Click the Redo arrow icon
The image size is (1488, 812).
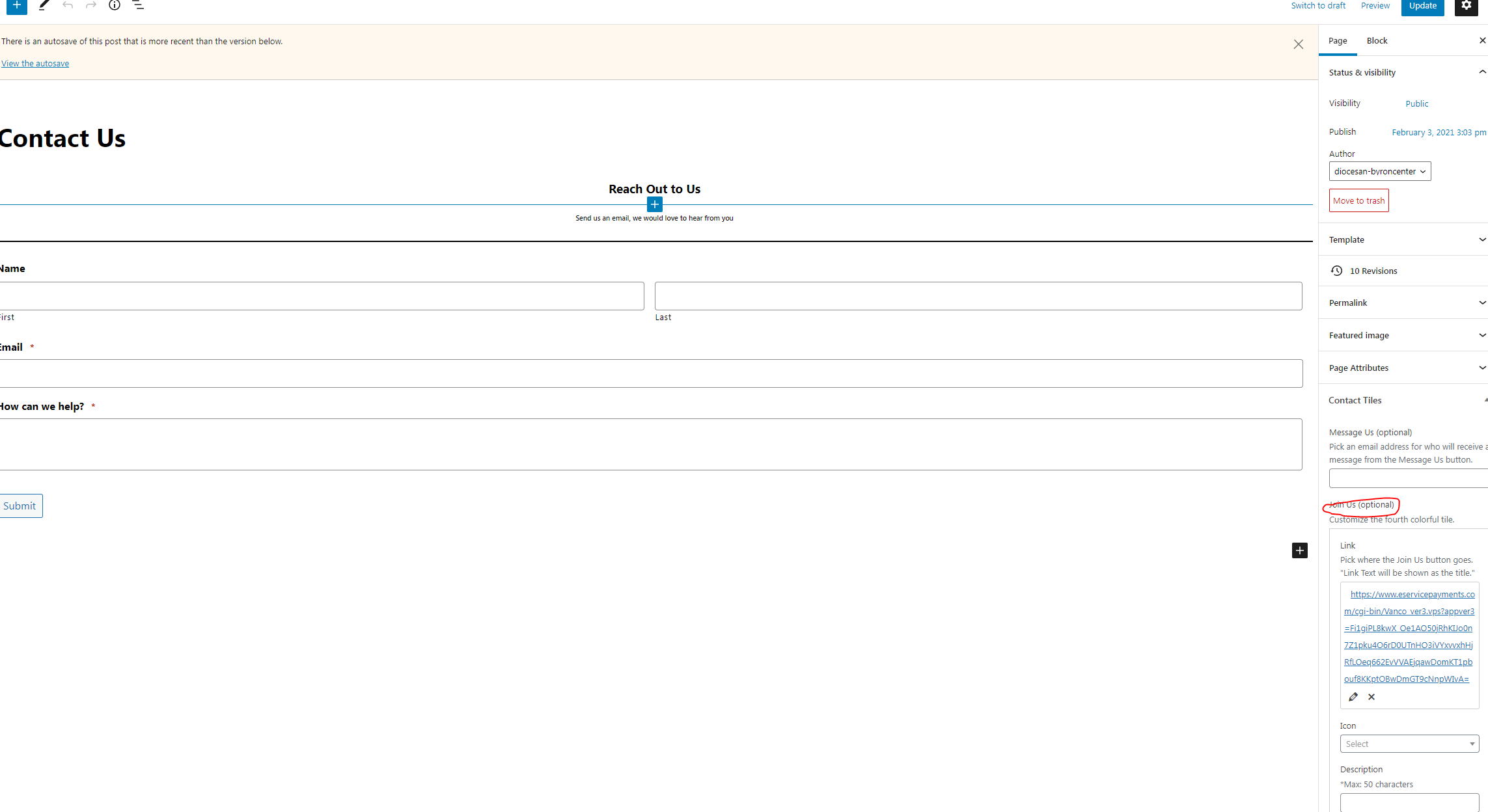click(x=91, y=5)
